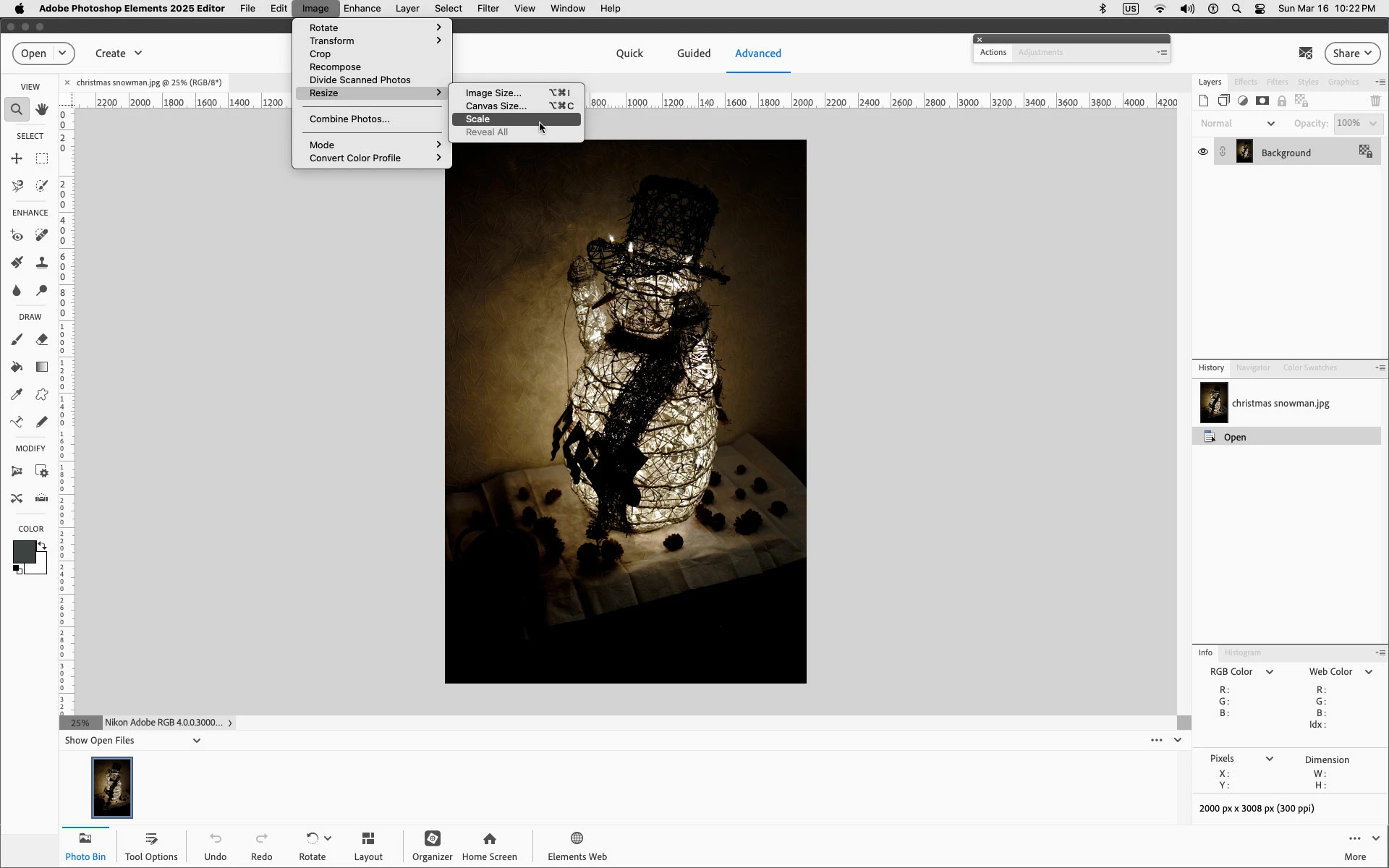The image size is (1389, 868).
Task: Click the foreground color swatch
Action: click(x=23, y=552)
